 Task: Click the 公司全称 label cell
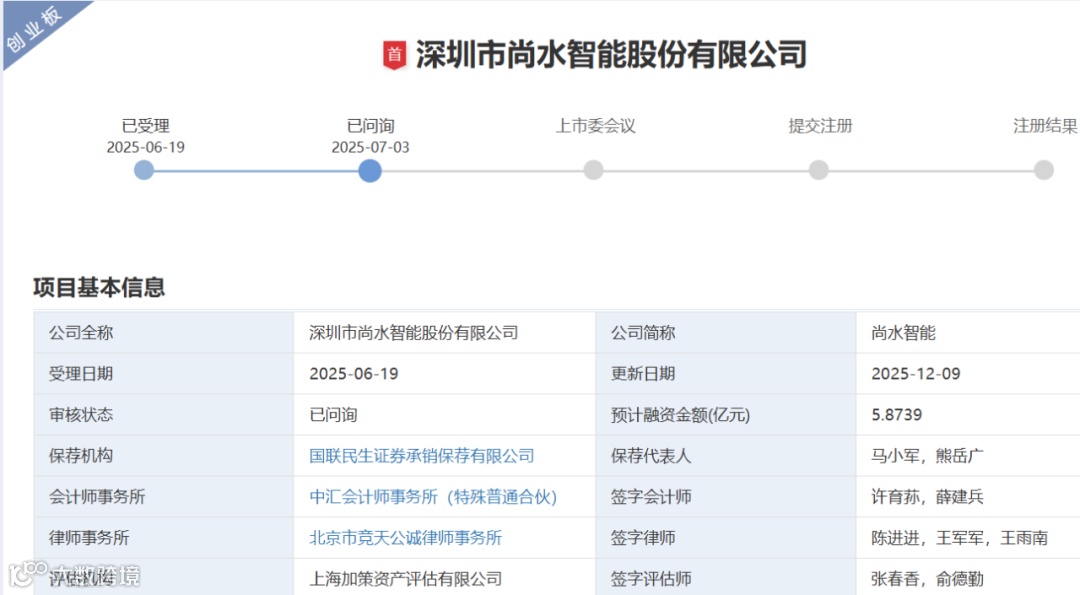click(x=164, y=333)
